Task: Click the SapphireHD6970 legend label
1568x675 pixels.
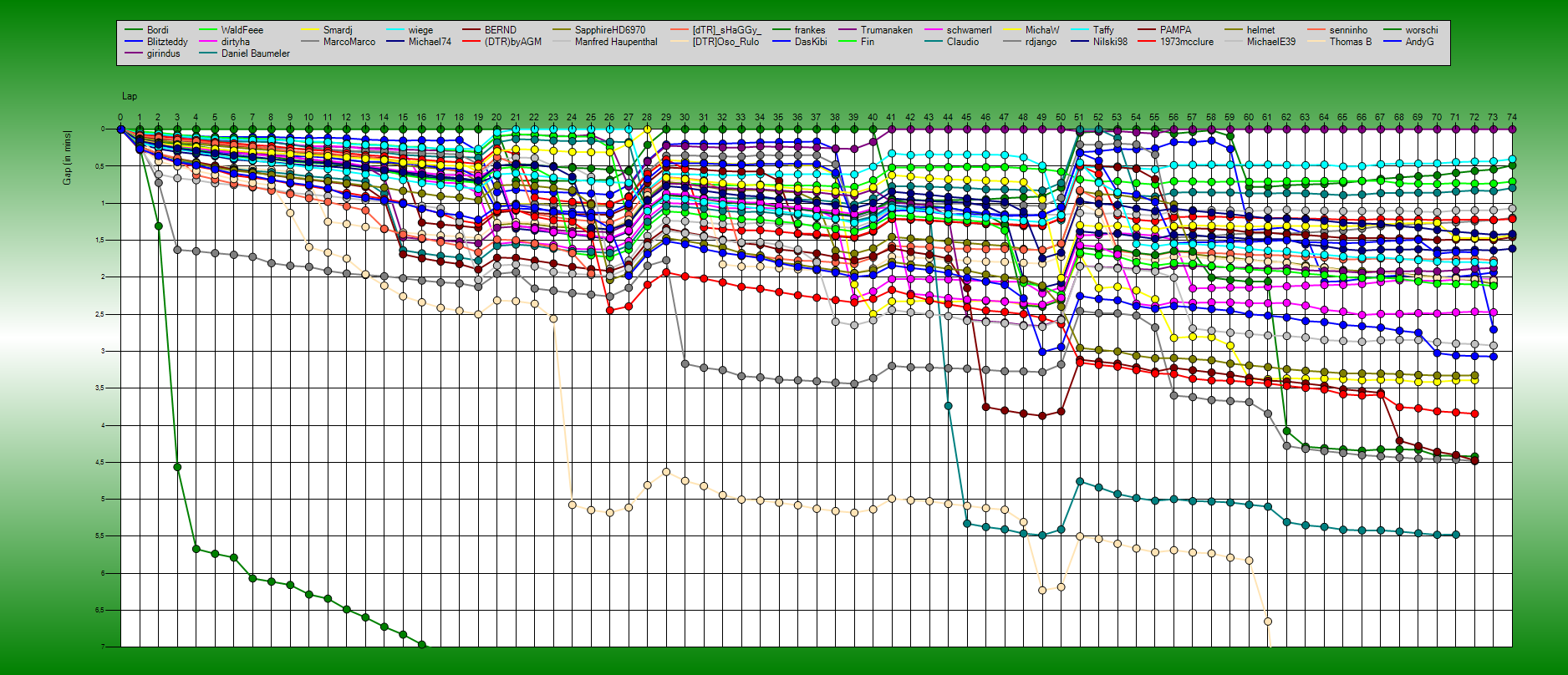Action: 609,30
